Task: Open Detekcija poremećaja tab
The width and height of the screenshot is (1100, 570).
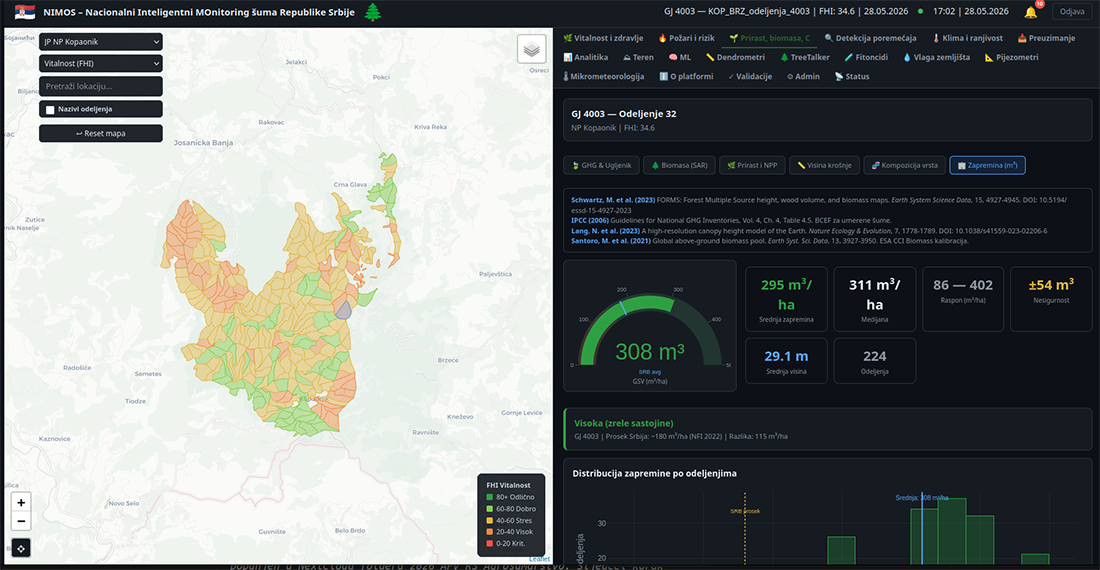Action: (x=870, y=38)
